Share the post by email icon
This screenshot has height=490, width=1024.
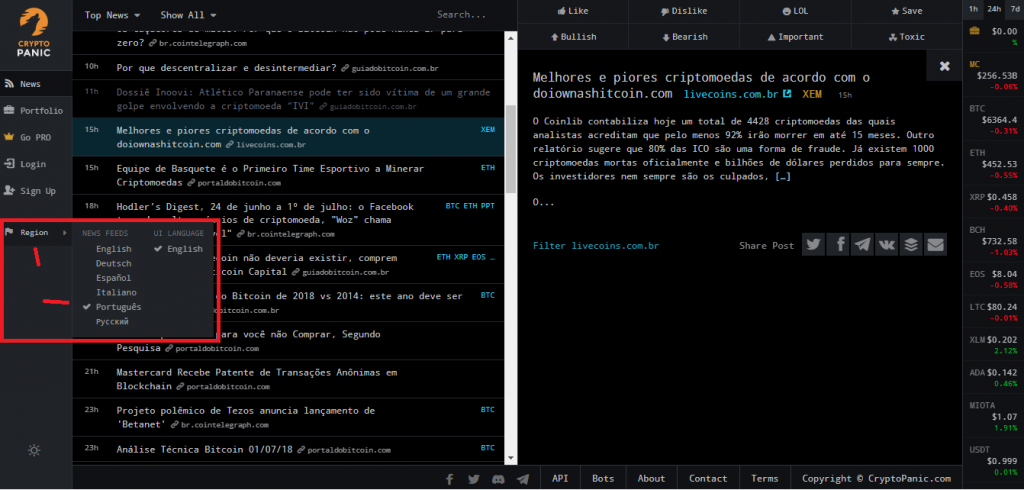tap(934, 245)
